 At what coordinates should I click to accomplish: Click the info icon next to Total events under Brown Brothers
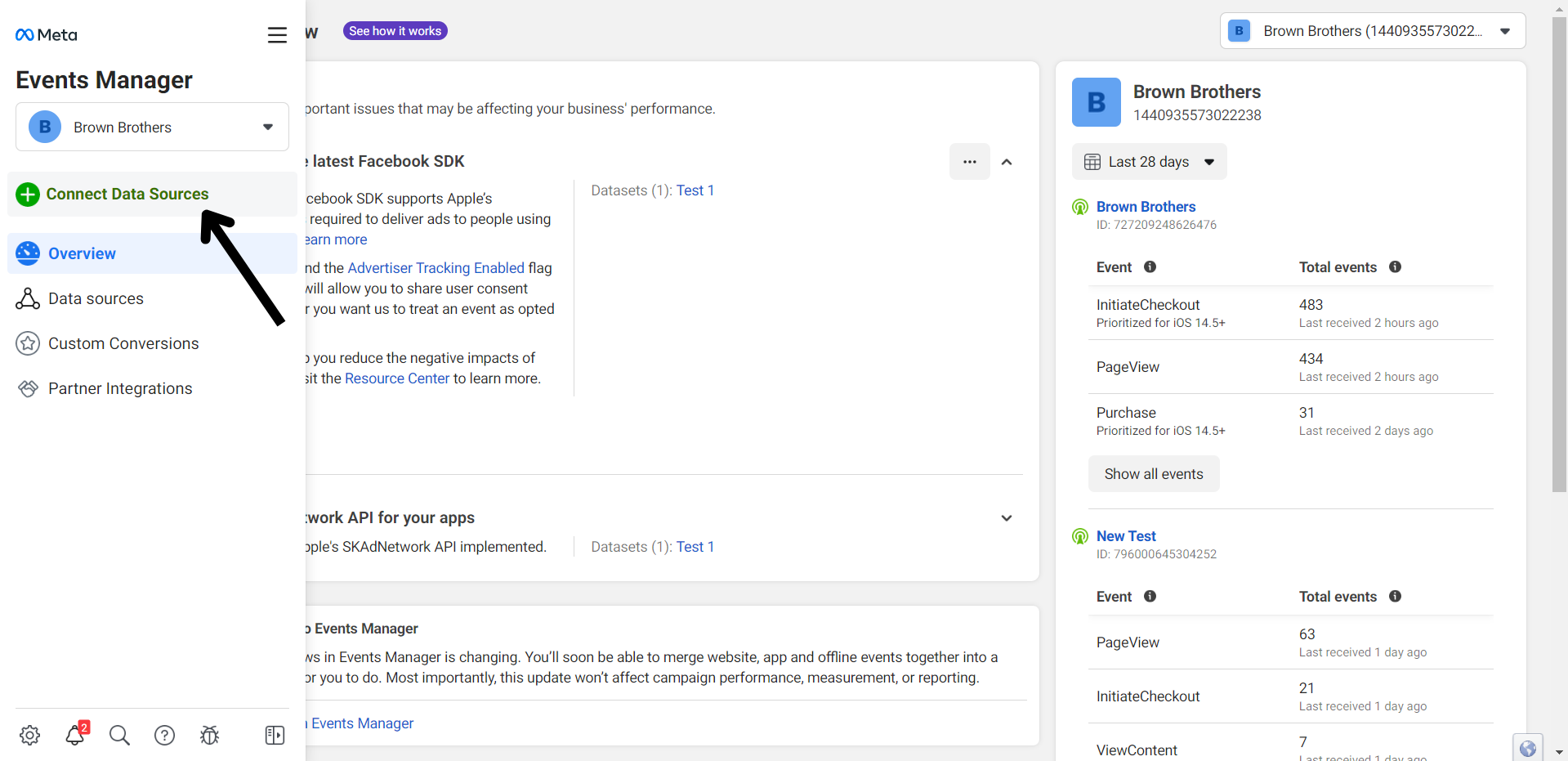[1395, 266]
